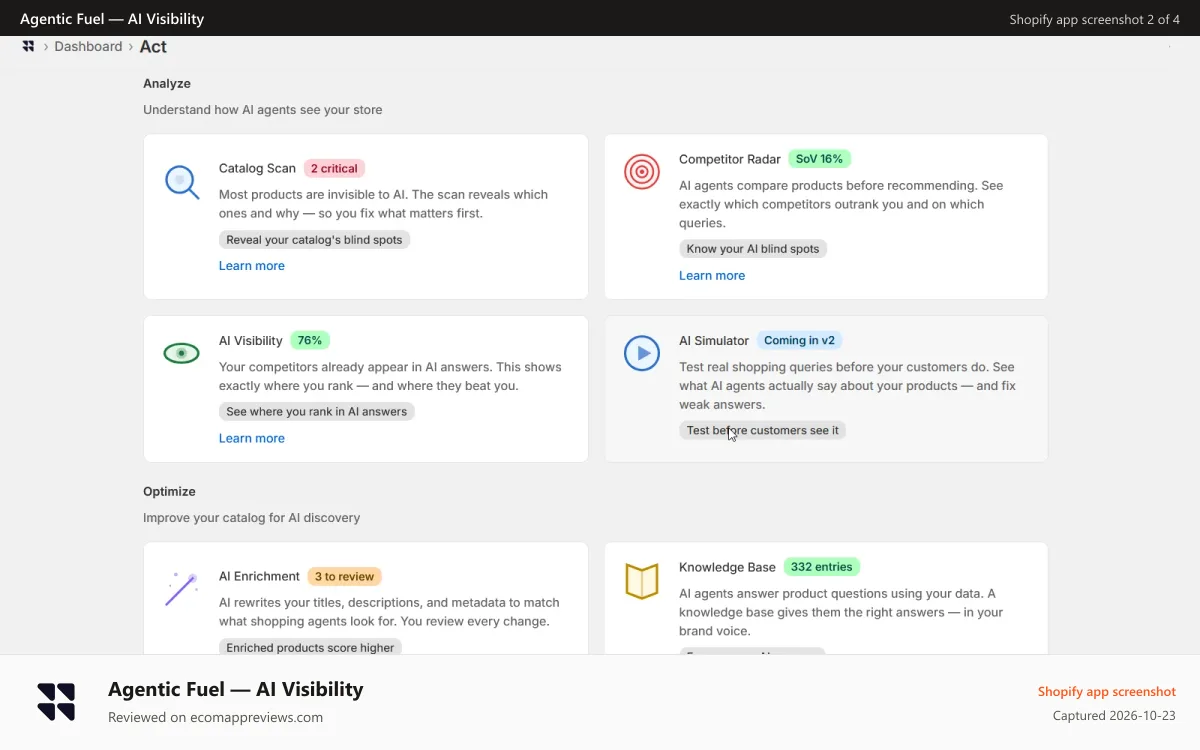1200x750 pixels.
Task: Click 'Reveal your catalog's blind spots' tag
Action: [314, 240]
